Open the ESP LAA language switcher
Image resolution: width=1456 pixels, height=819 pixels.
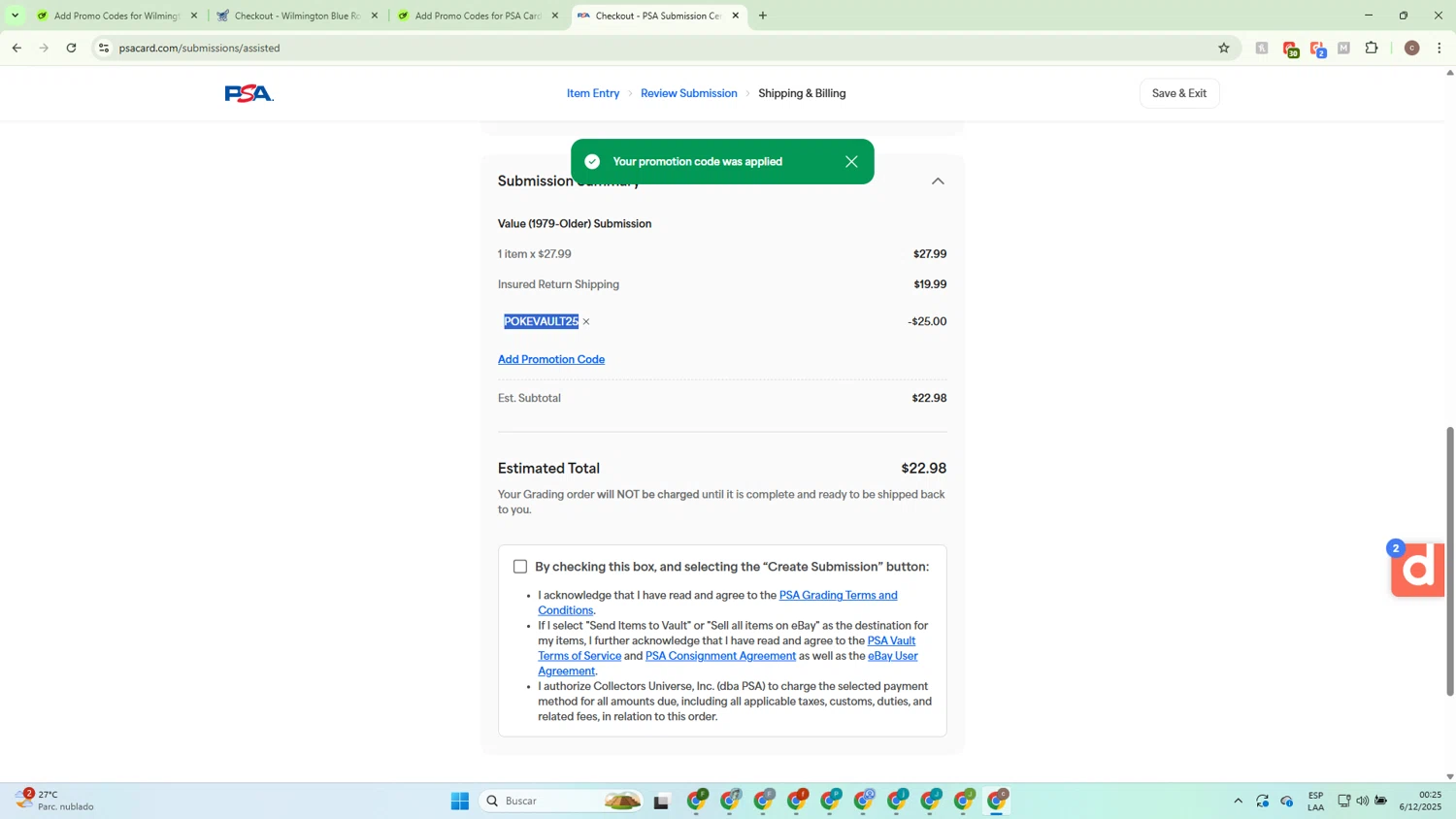tap(1315, 801)
